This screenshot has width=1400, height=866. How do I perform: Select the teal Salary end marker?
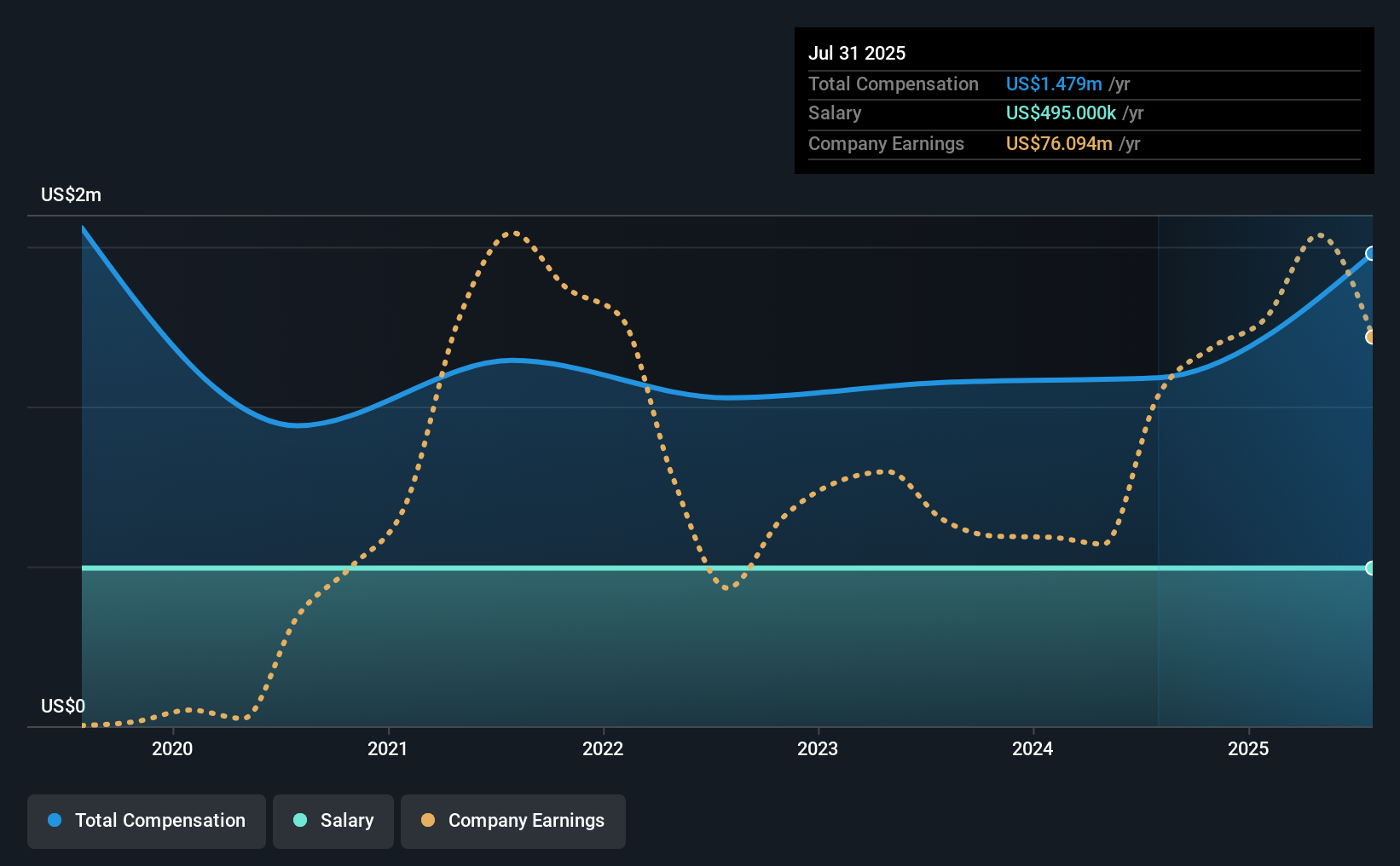(x=1371, y=568)
